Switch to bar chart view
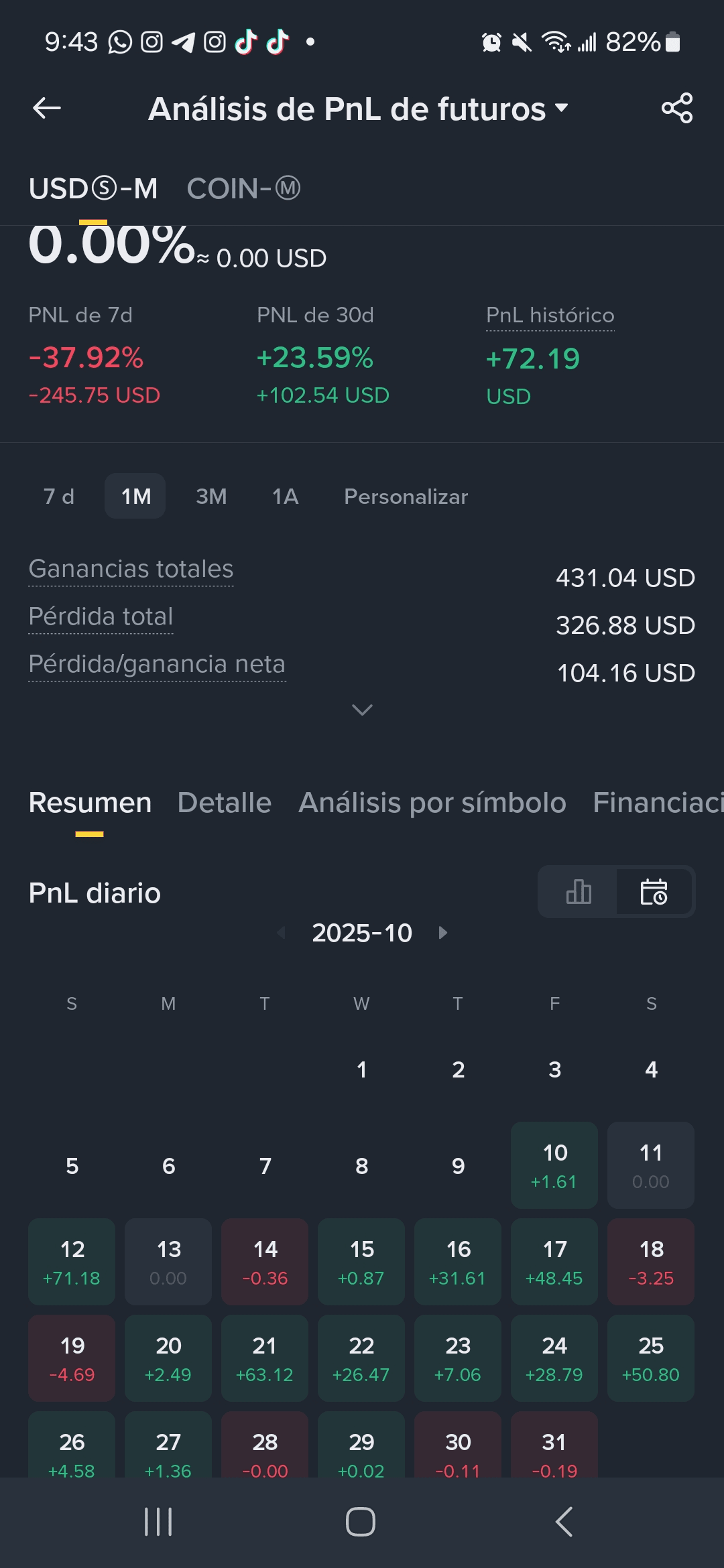The width and height of the screenshot is (724, 1568). [578, 892]
